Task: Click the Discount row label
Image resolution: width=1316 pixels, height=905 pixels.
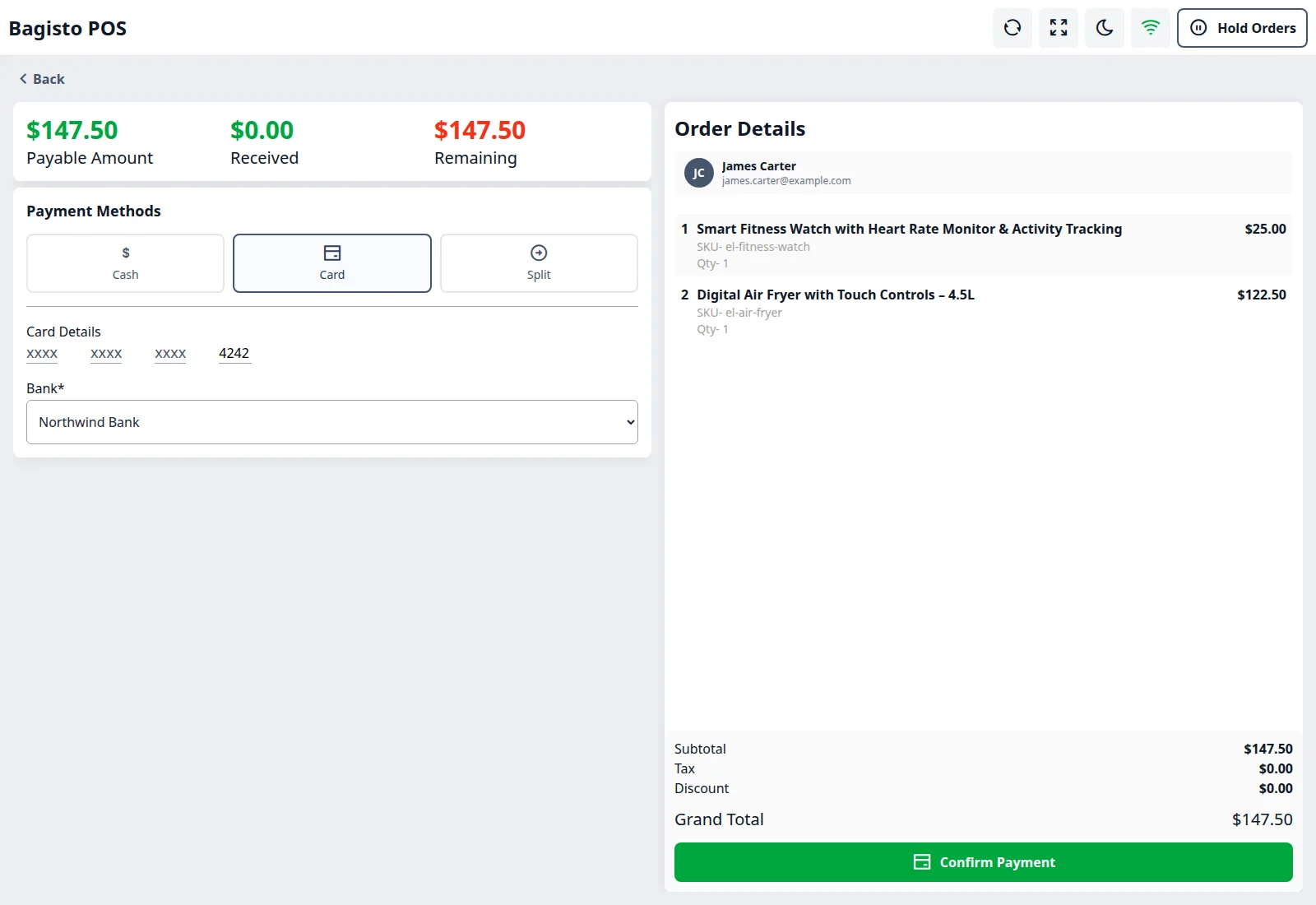Action: pyautogui.click(x=702, y=788)
